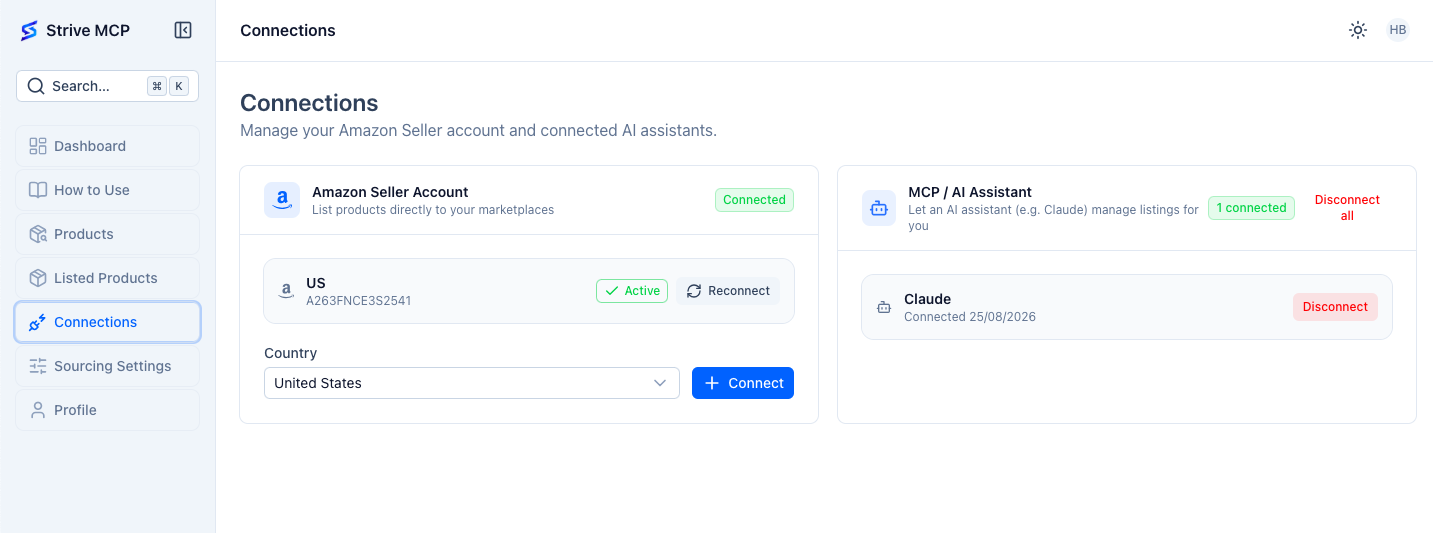Click Disconnect all assistants

[1347, 208]
